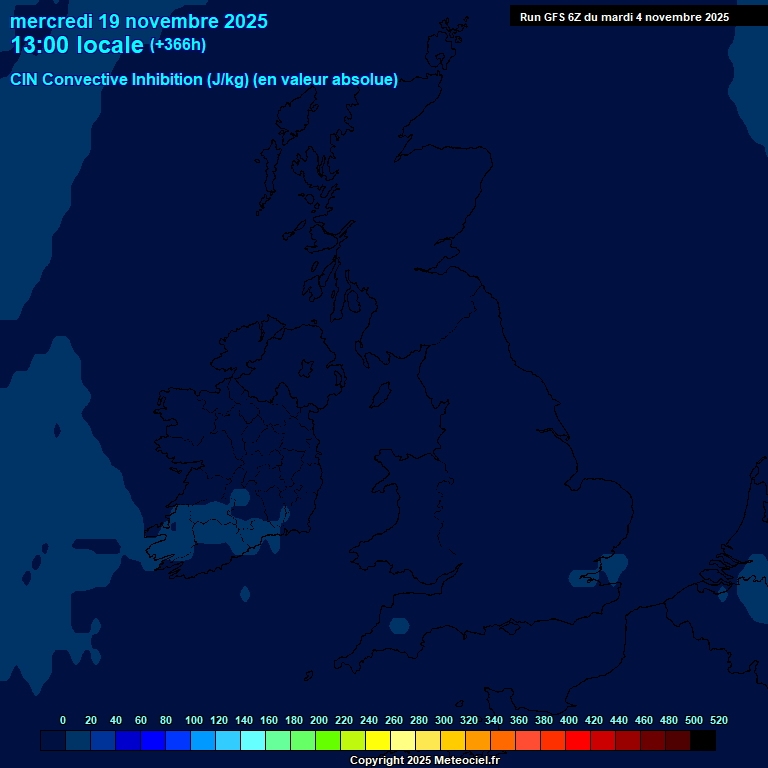
Task: Click the 13:00 locale time label
Action: (x=77, y=45)
